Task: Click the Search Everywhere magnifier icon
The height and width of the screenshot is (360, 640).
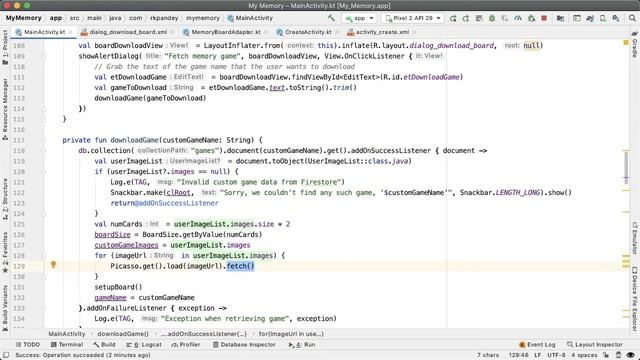Action: [632, 18]
